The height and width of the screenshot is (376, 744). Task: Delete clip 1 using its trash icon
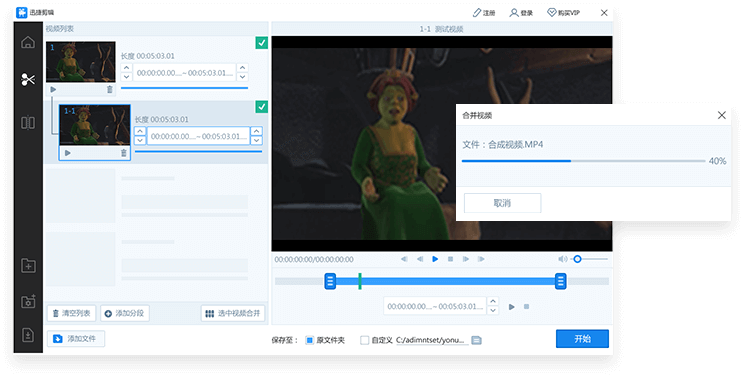110,89
